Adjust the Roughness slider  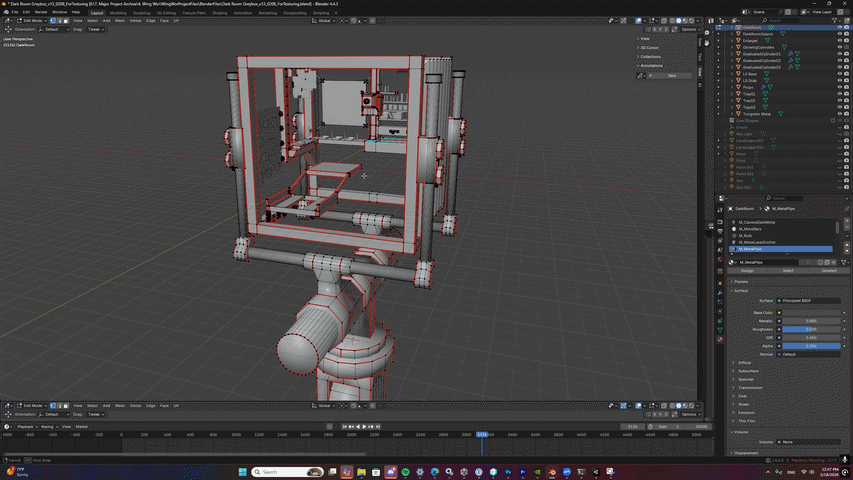811,329
